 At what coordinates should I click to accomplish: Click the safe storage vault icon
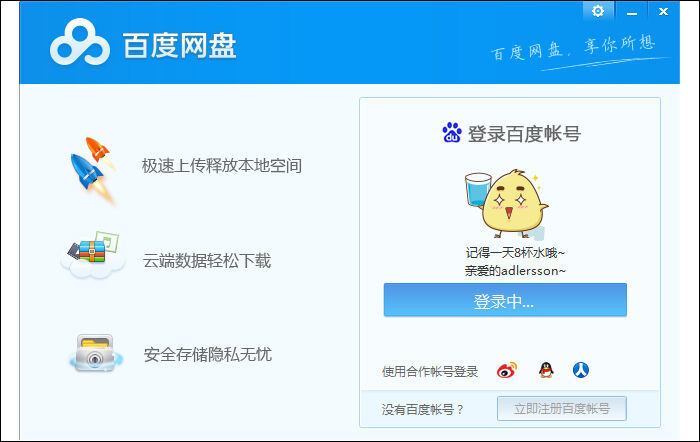(x=95, y=353)
